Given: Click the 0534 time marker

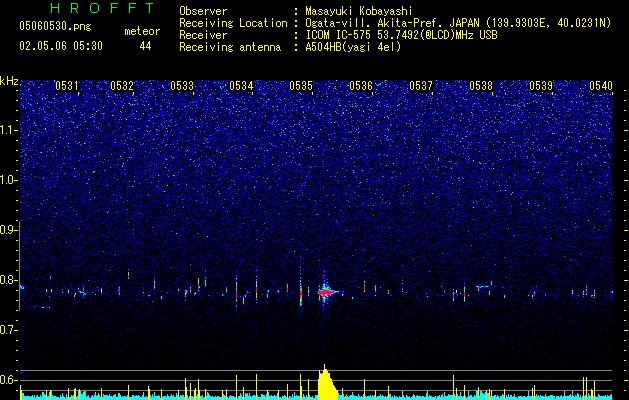Looking at the screenshot, I should tap(241, 86).
